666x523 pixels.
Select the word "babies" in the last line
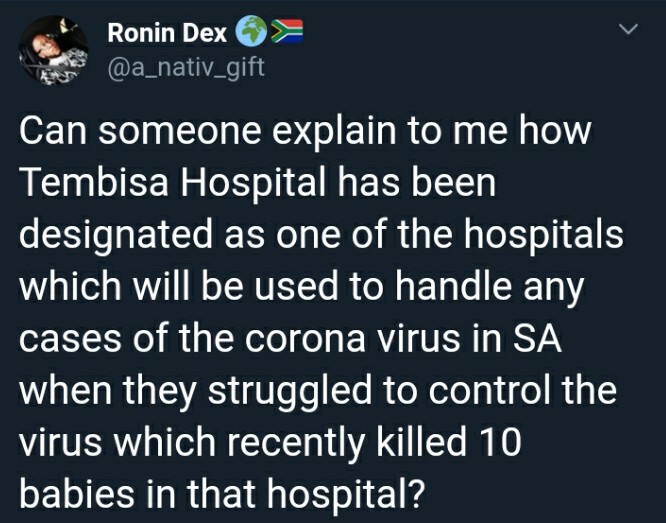77,493
